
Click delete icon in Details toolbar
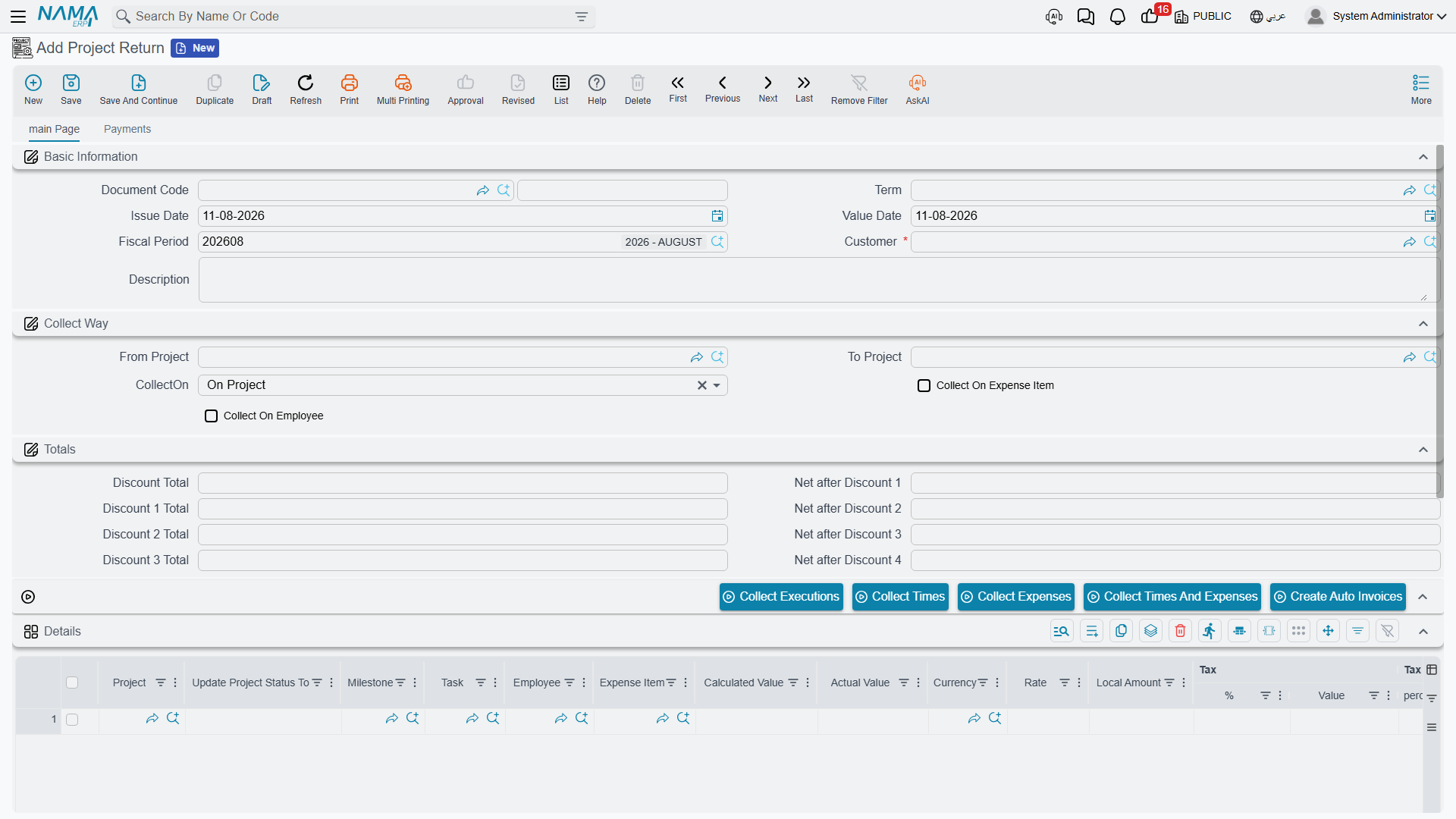tap(1181, 631)
